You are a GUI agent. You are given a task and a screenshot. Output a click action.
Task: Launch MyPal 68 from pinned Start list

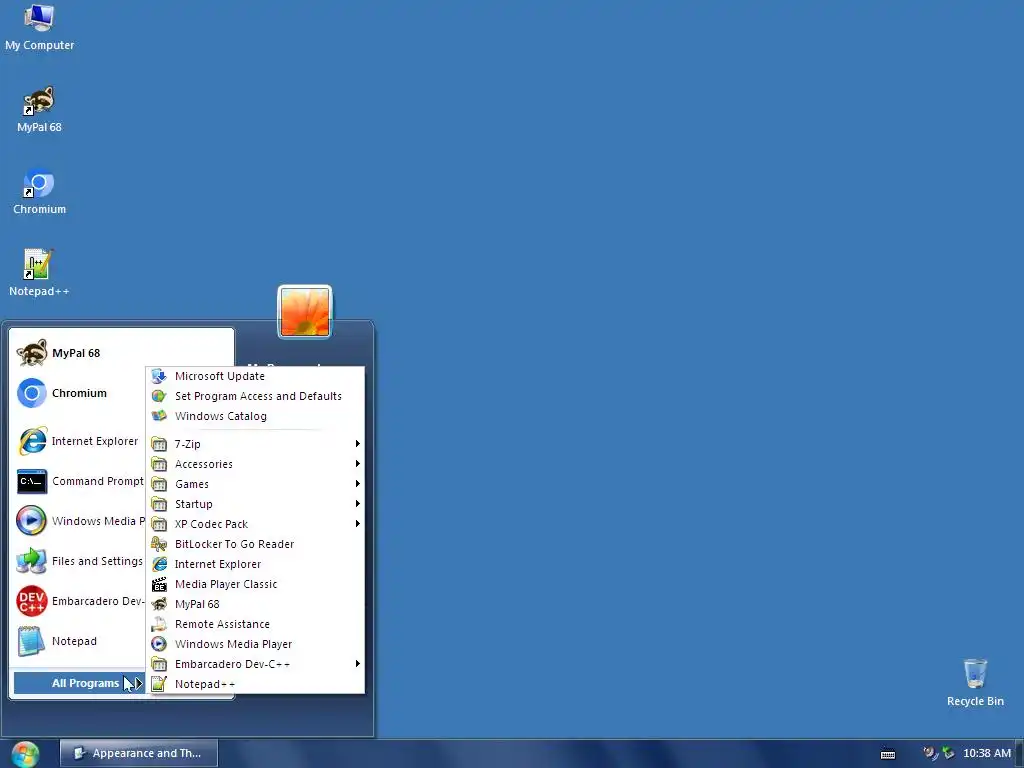click(x=78, y=353)
